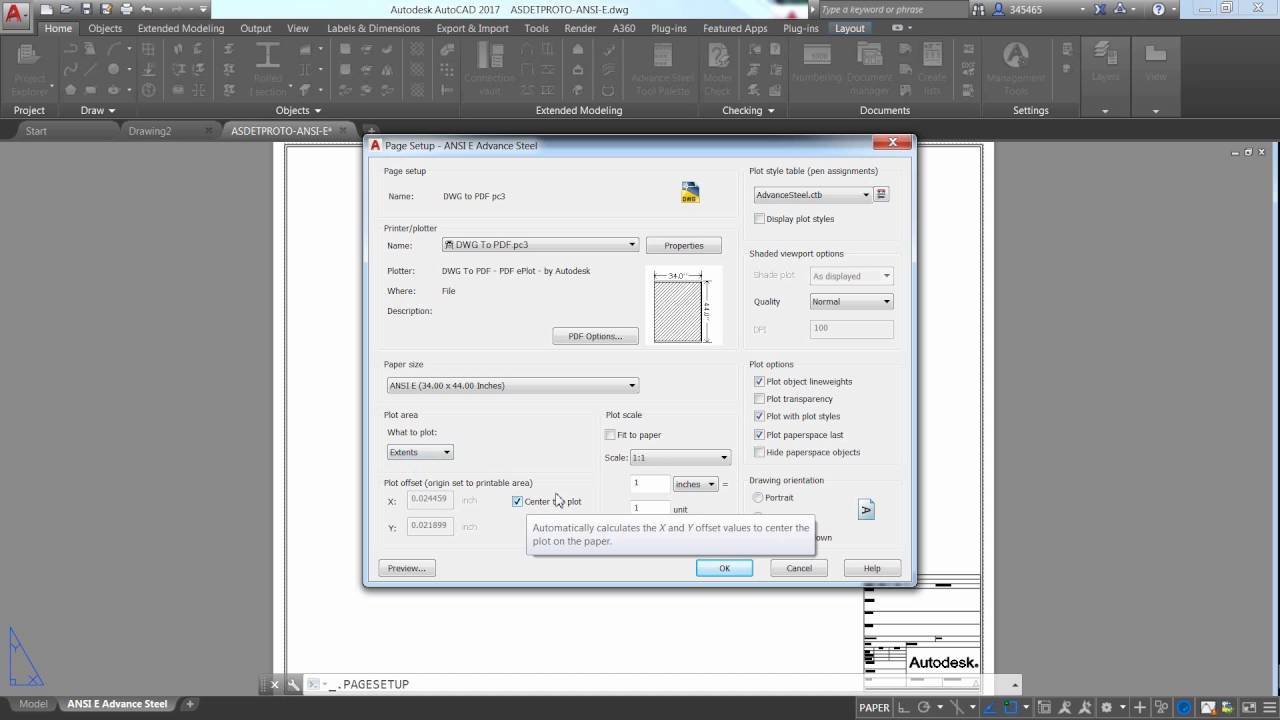Viewport: 1280px width, 720px height.
Task: Click the isolate objects shapes icon
Action: (x=1162, y=707)
